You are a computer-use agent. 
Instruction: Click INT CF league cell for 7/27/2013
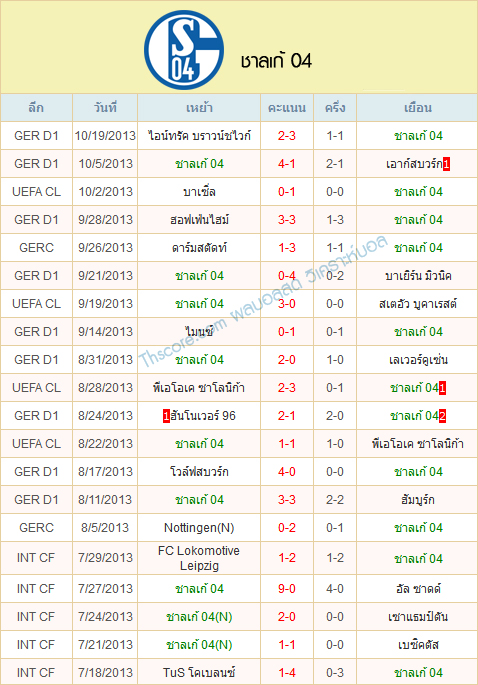[36, 588]
